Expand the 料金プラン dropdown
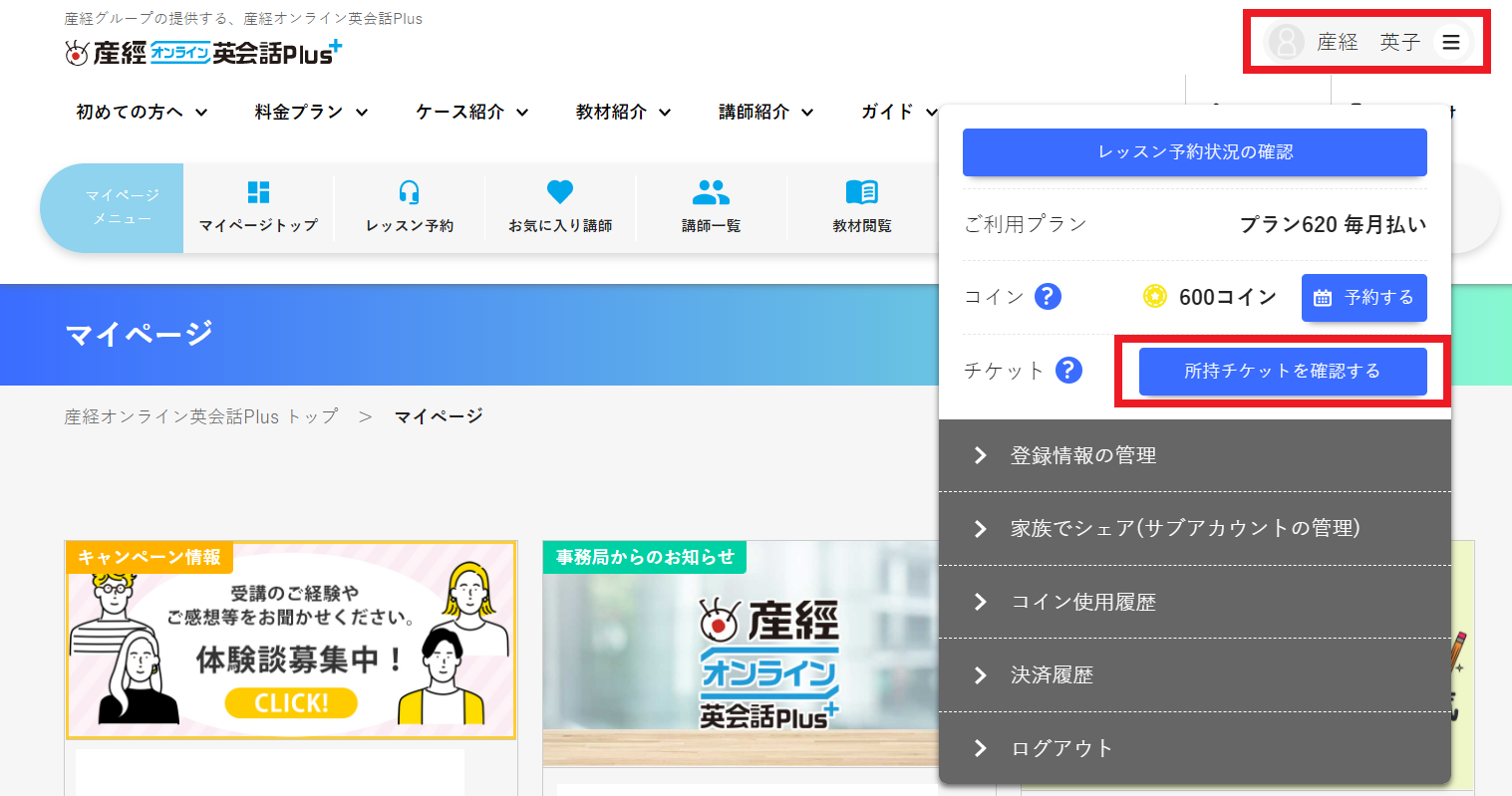Screen dimensions: 1512x796 click(x=312, y=112)
